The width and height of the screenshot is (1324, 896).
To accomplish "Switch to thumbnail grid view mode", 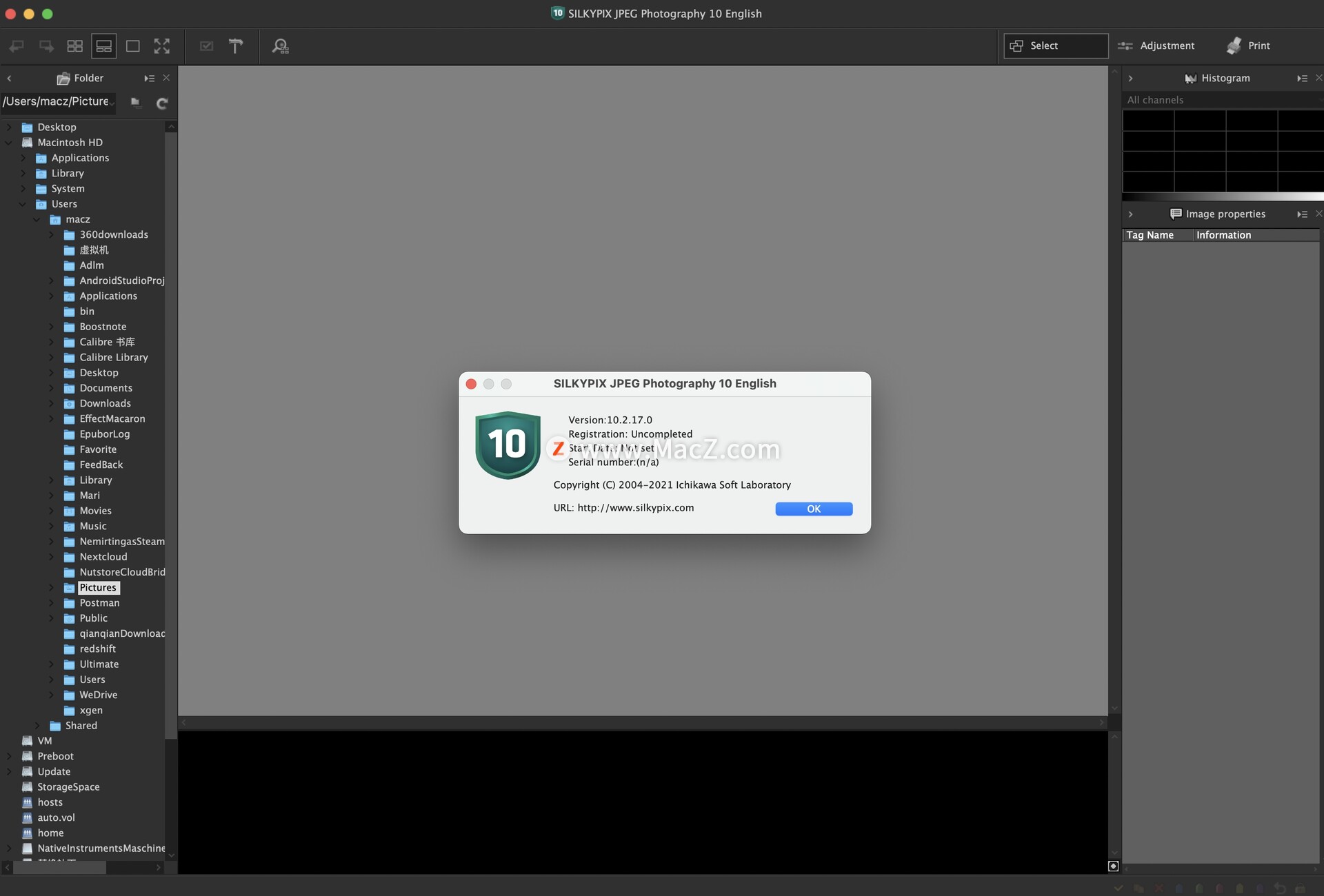I will [x=74, y=46].
